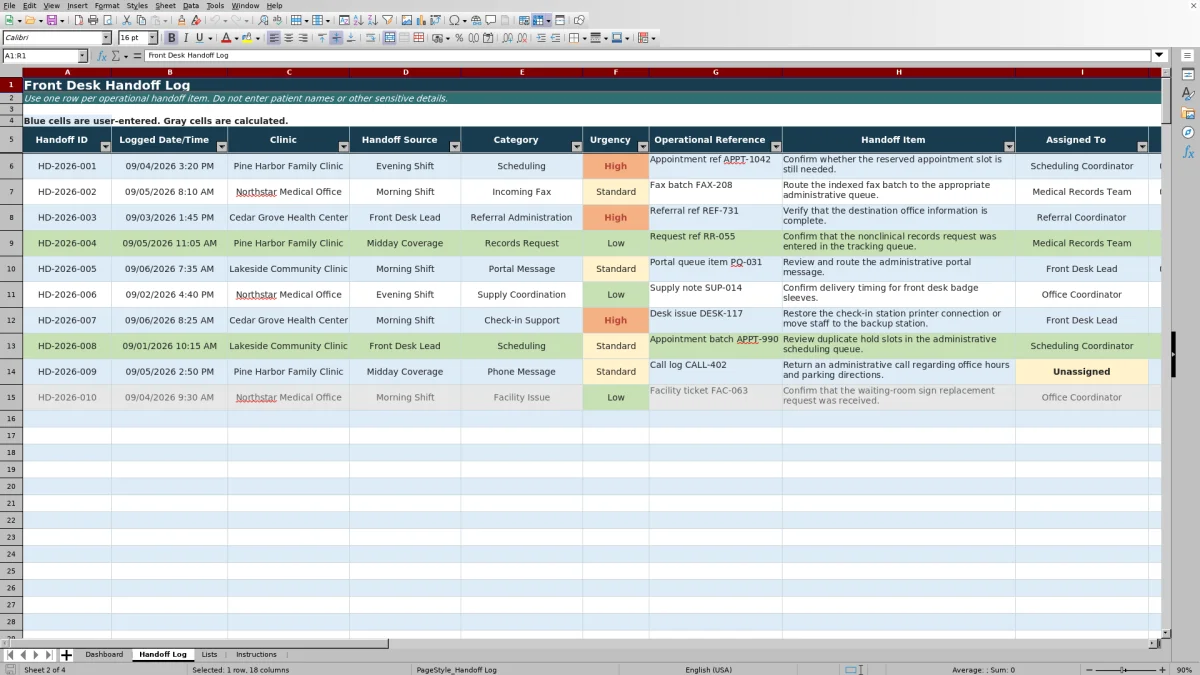Click the Cut scissors icon
The height and width of the screenshot is (675, 1200).
tap(127, 20)
